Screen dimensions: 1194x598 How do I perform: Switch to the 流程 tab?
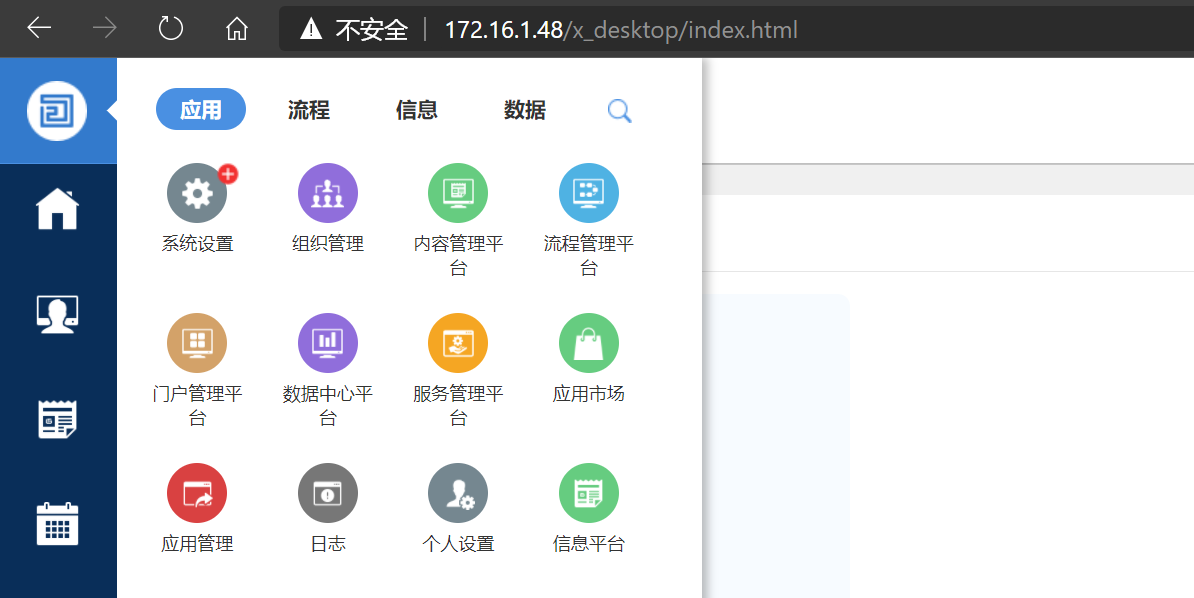(309, 110)
